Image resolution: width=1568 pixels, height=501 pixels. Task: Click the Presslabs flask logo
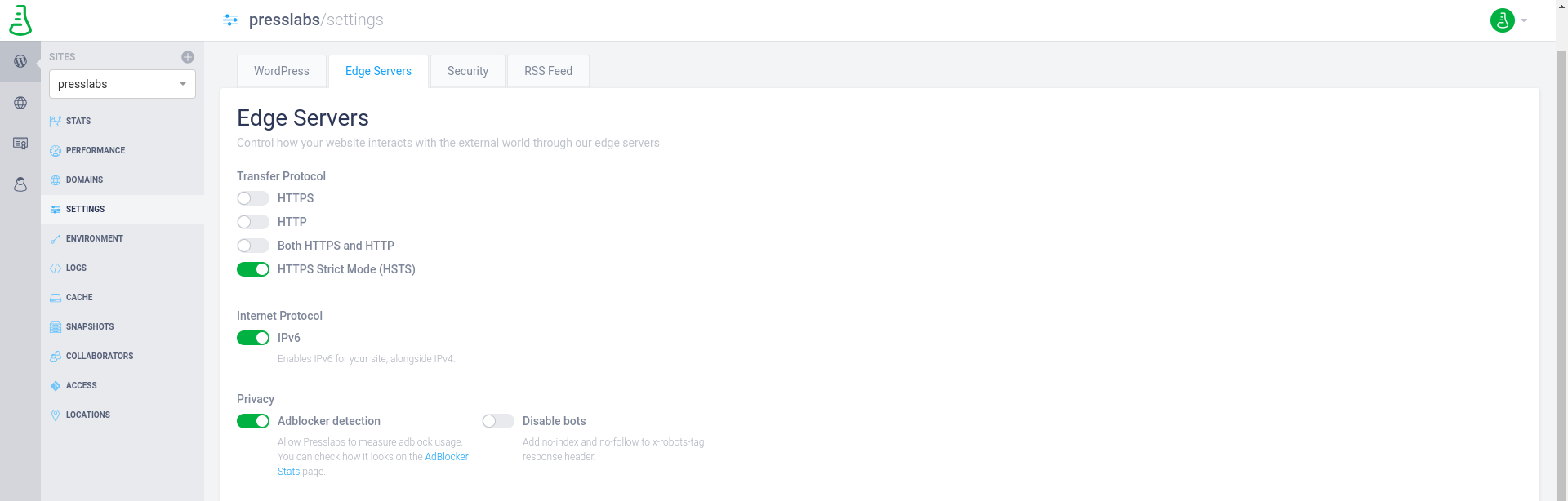pos(20,20)
